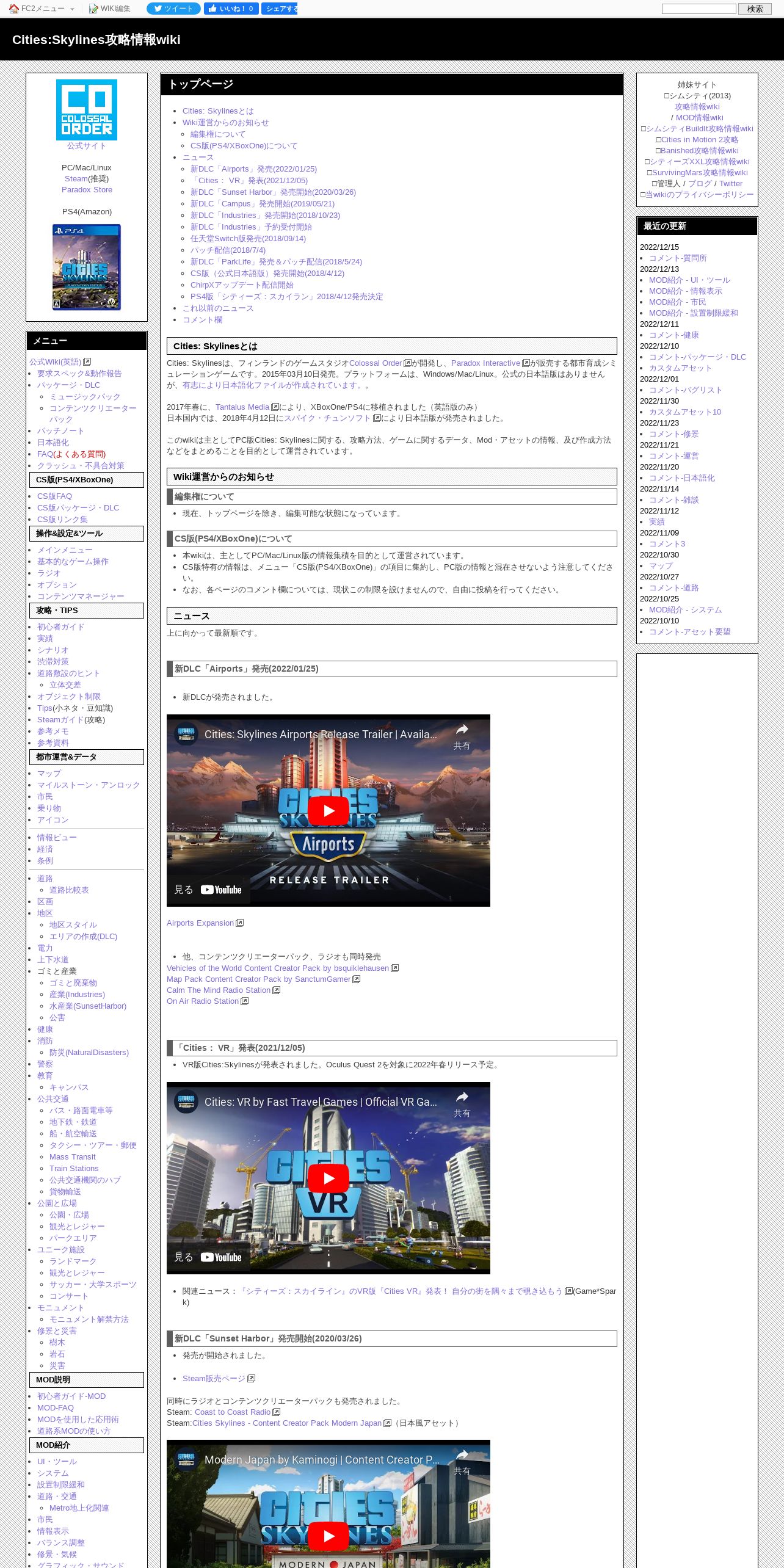Open FAQ(よくある質問) menu item
The image size is (784, 1568).
[x=71, y=454]
